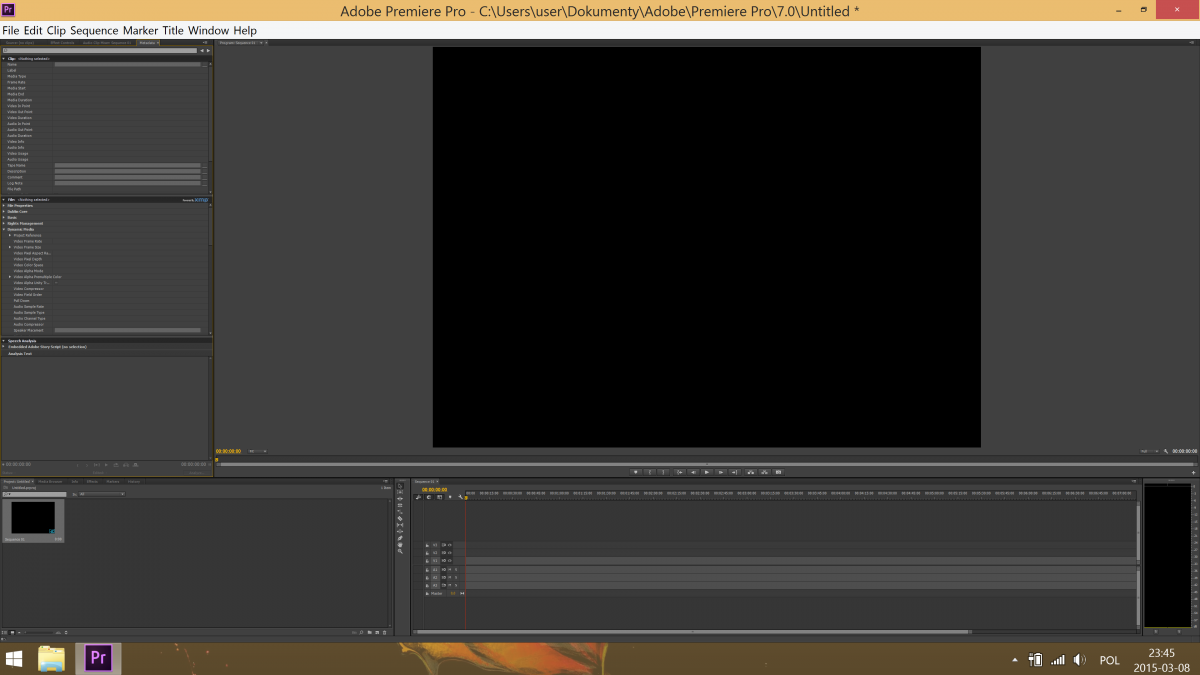Select the Hand tool in the Tools panel
This screenshot has width=1200, height=675.
[400, 545]
